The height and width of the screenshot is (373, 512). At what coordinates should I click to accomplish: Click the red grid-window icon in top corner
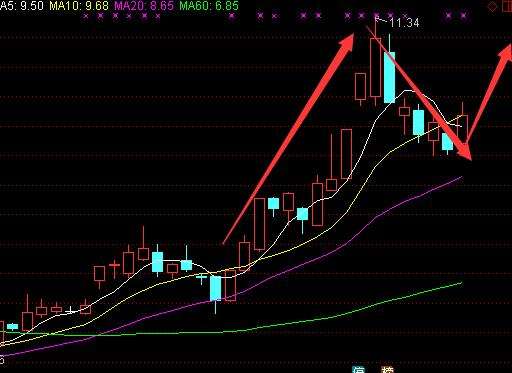pyautogui.click(x=507, y=7)
